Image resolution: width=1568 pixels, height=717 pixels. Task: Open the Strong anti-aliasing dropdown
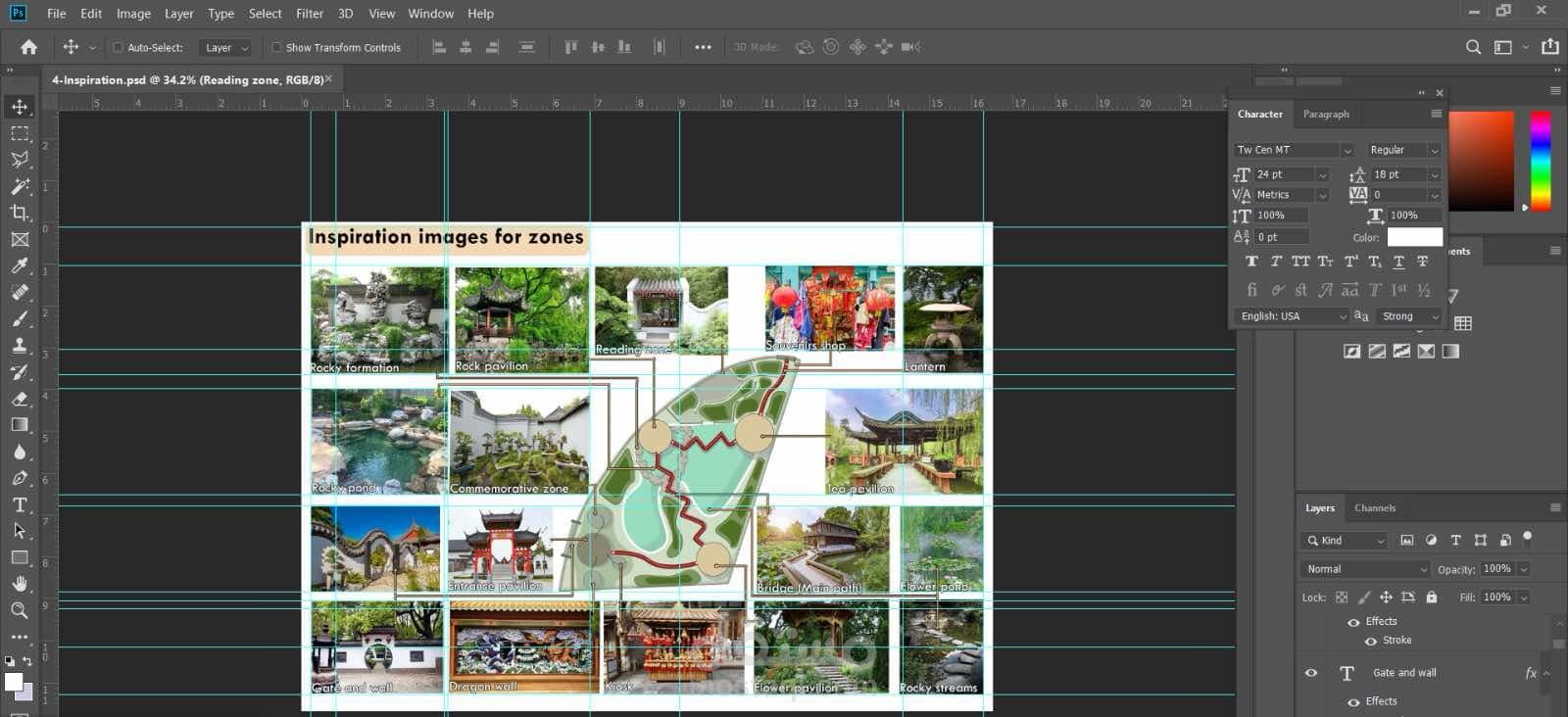(x=1409, y=316)
